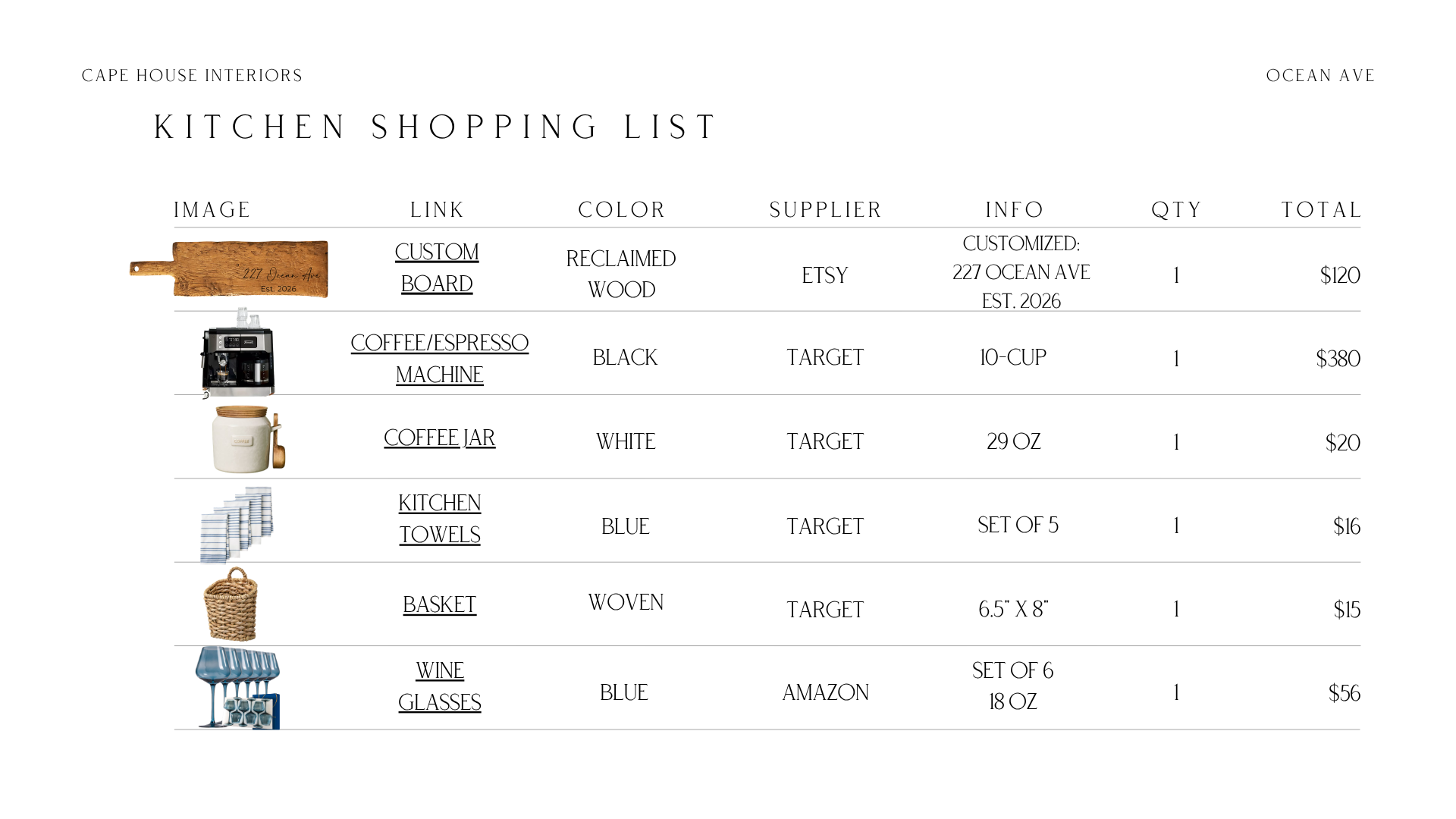This screenshot has height=819, width=1456.
Task: Open the Custom Board link
Action: pyautogui.click(x=437, y=268)
